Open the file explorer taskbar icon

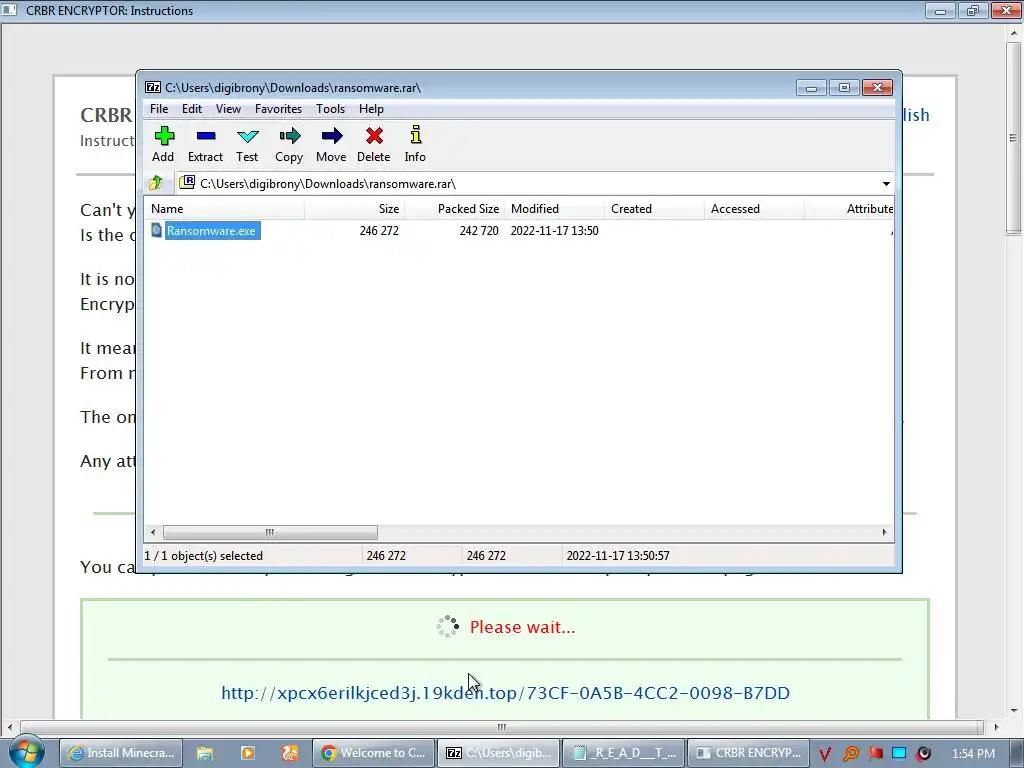[x=204, y=753]
